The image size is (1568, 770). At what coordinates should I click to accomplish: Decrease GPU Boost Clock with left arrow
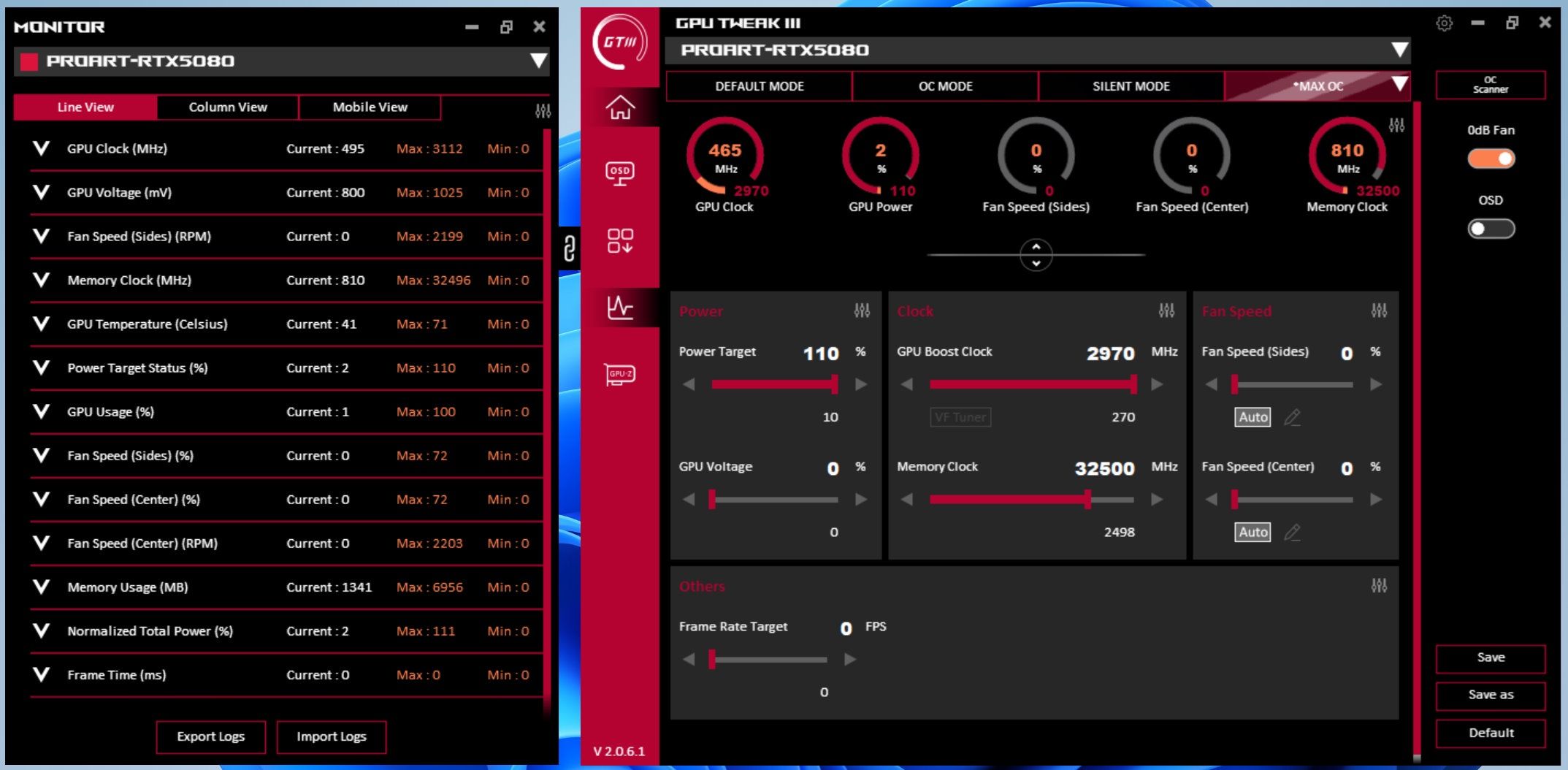tap(906, 384)
